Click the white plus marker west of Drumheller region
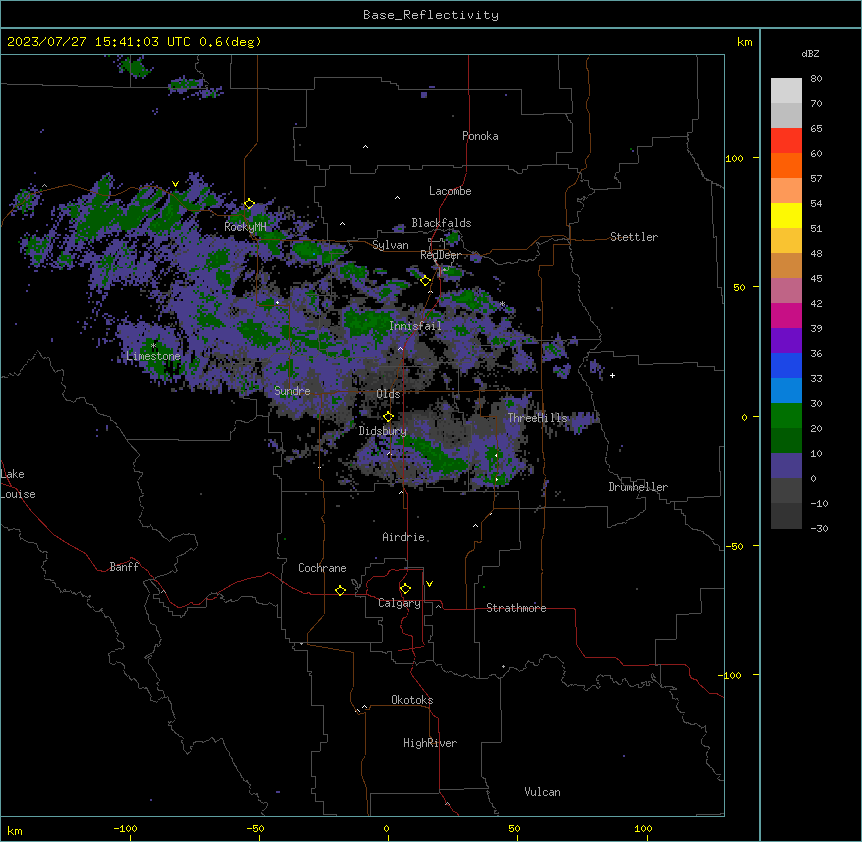The width and height of the screenshot is (862, 842). pos(612,375)
